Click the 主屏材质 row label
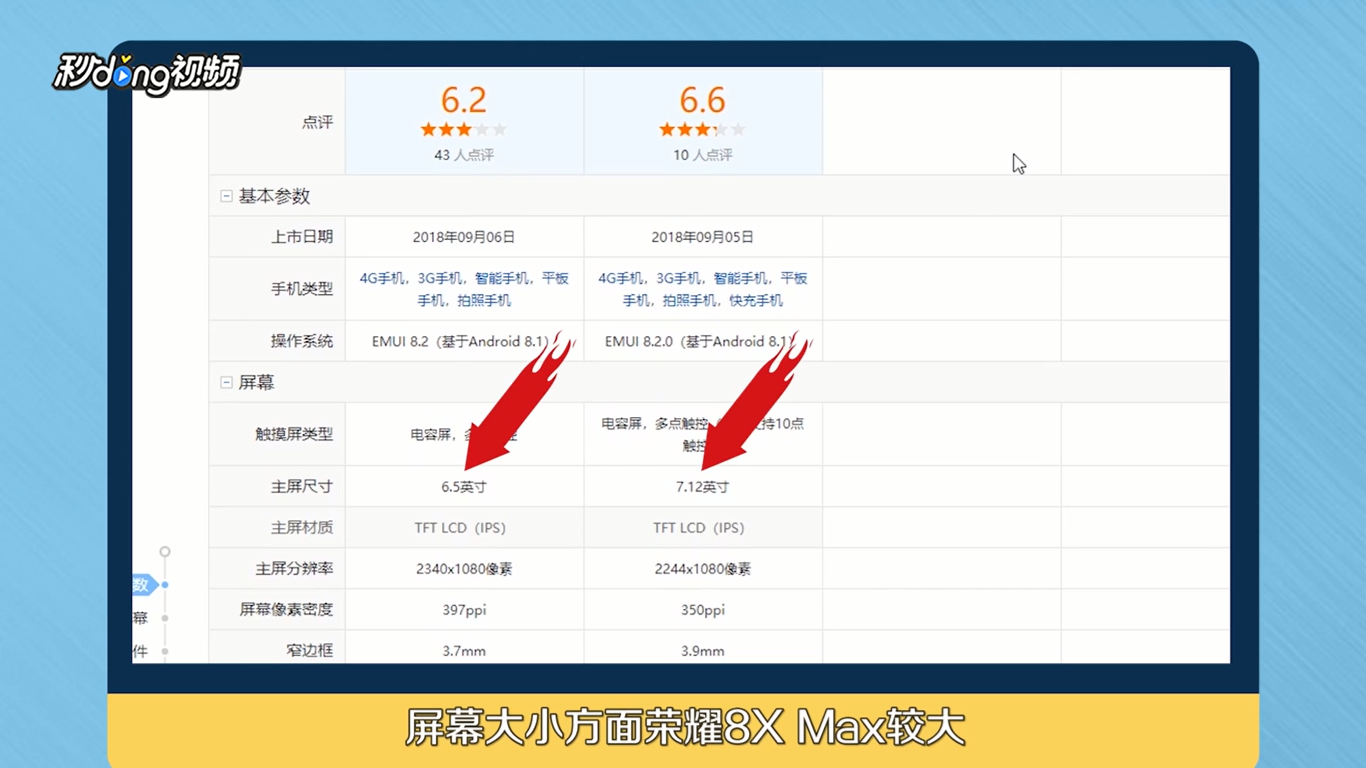1366x768 pixels. [302, 528]
